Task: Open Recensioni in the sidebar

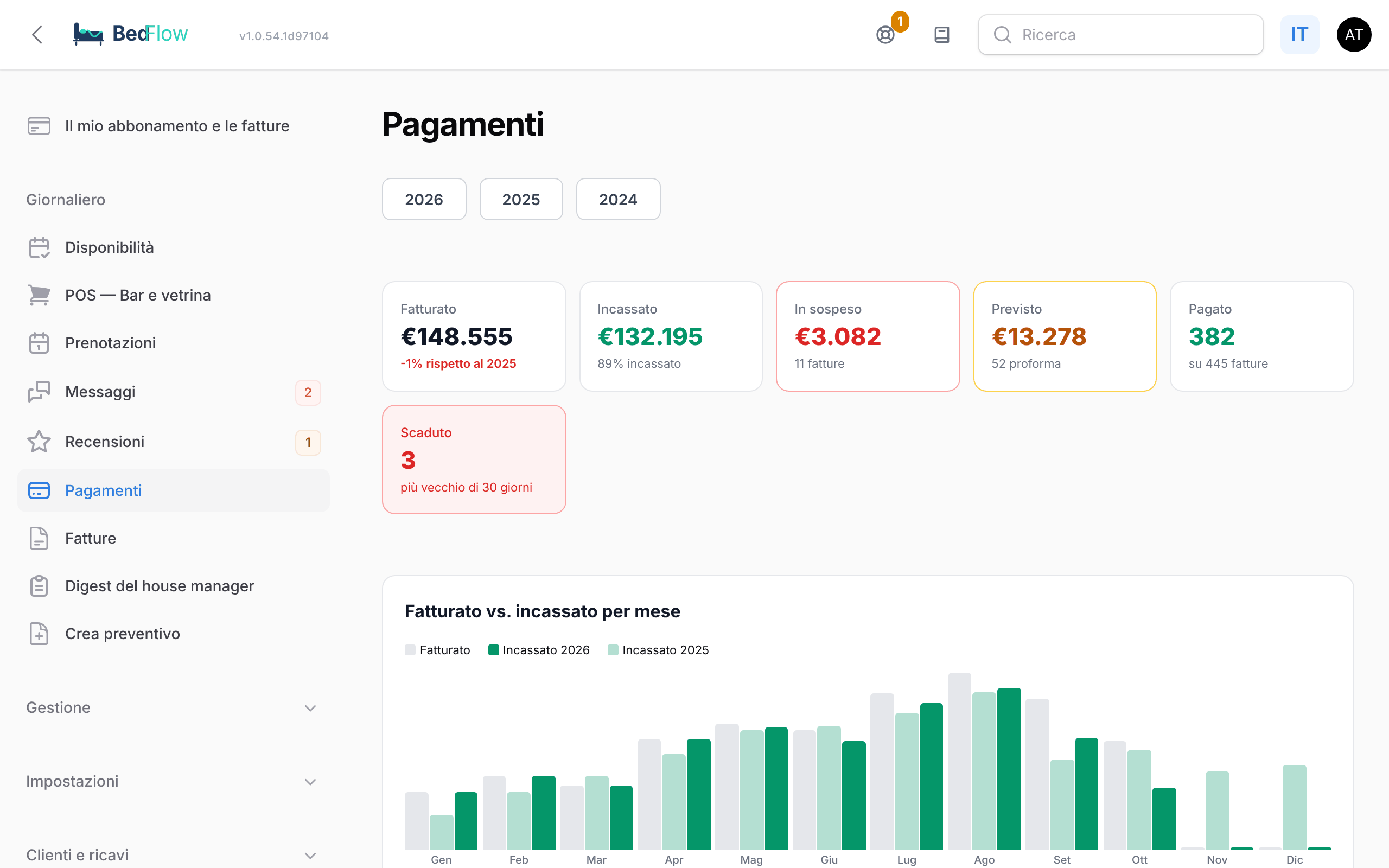Action: coord(173,442)
